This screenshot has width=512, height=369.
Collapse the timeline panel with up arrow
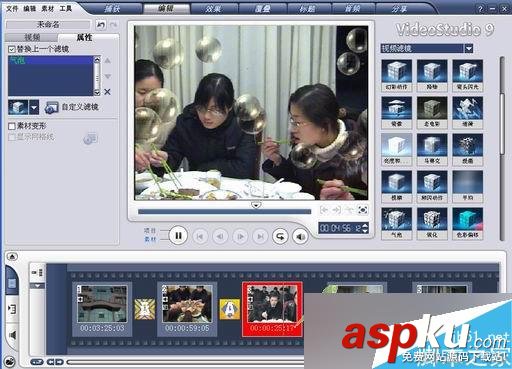(x=12, y=257)
